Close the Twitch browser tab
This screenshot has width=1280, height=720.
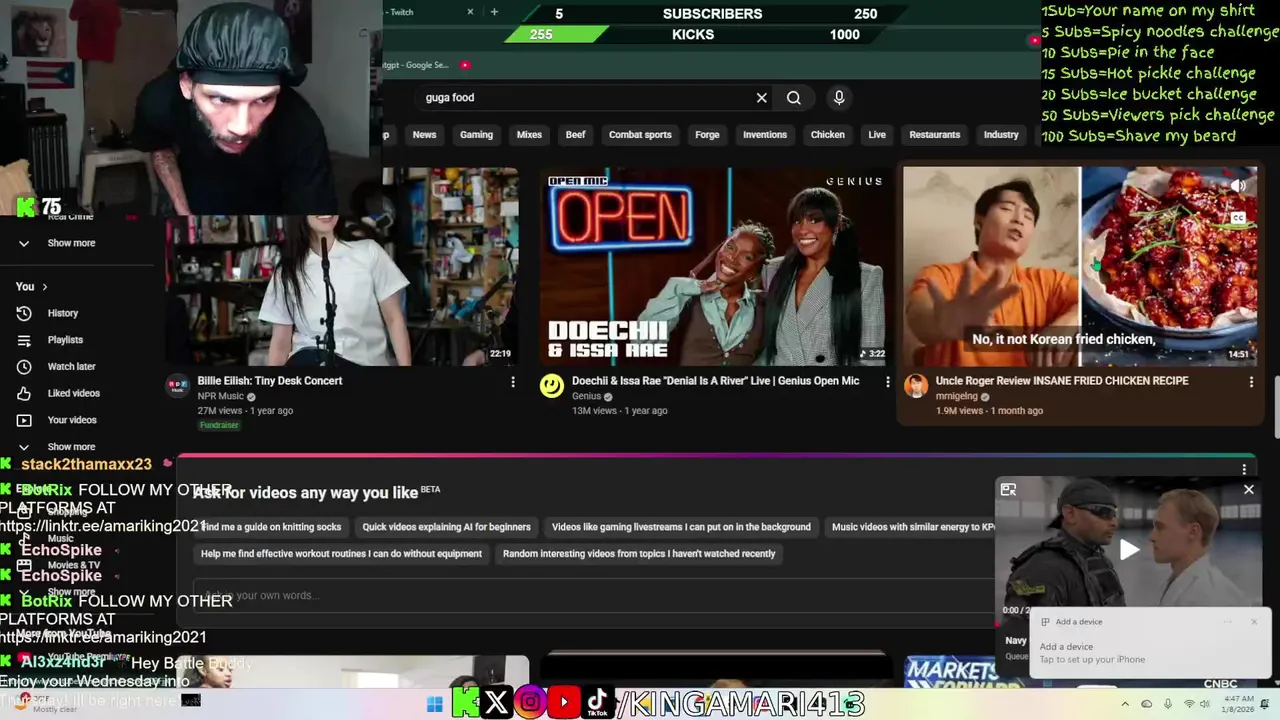(470, 12)
